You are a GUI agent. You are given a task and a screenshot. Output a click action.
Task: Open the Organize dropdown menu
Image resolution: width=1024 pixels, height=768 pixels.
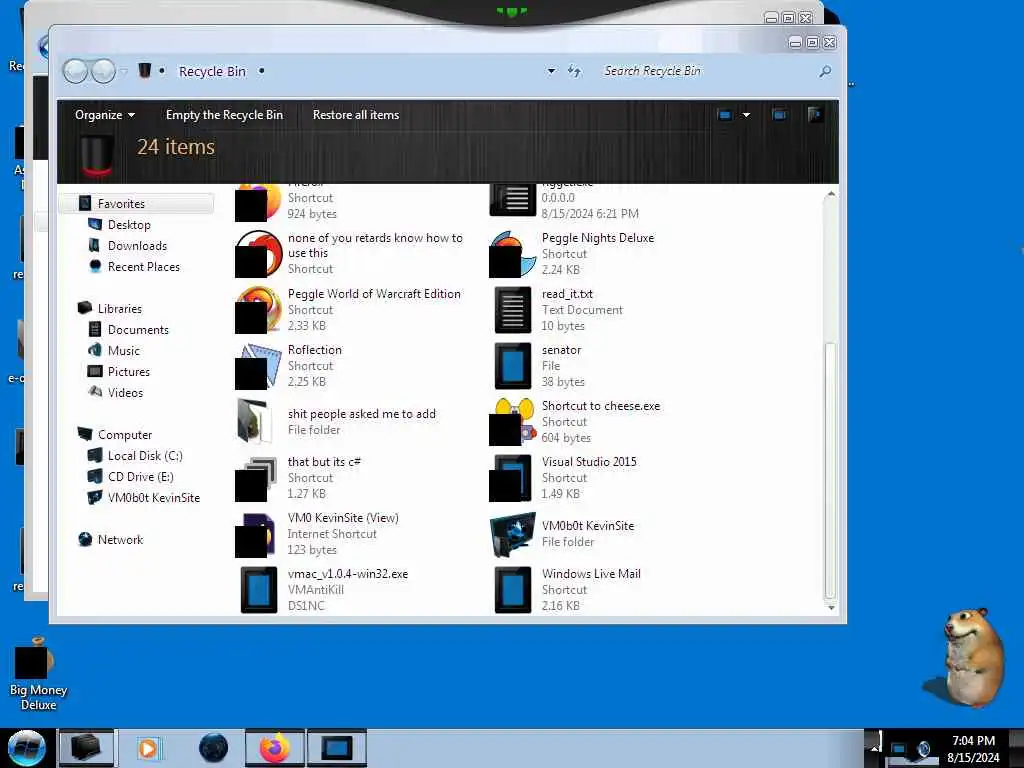coord(104,115)
